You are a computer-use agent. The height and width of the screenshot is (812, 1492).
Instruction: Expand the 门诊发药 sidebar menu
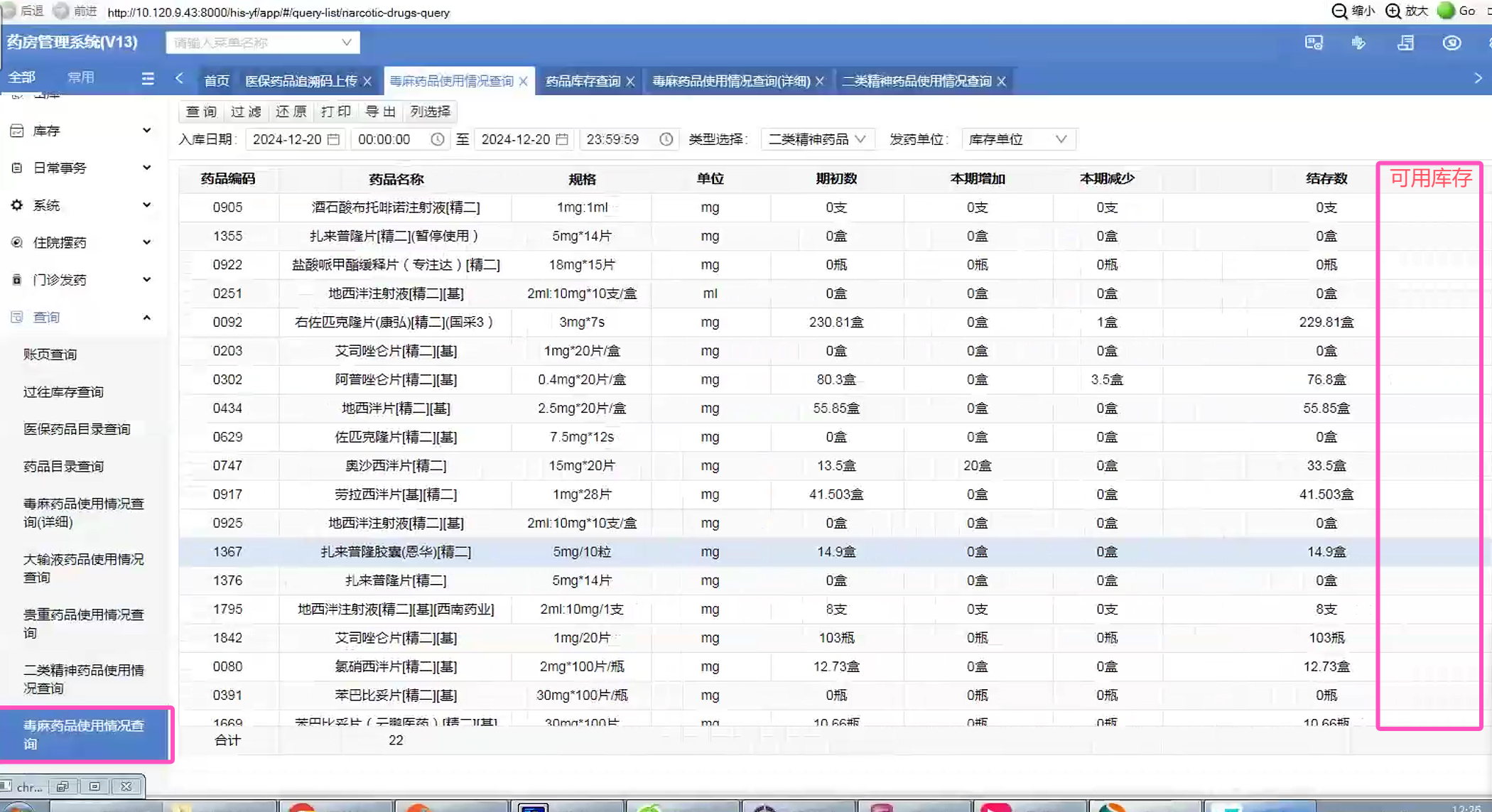[81, 280]
